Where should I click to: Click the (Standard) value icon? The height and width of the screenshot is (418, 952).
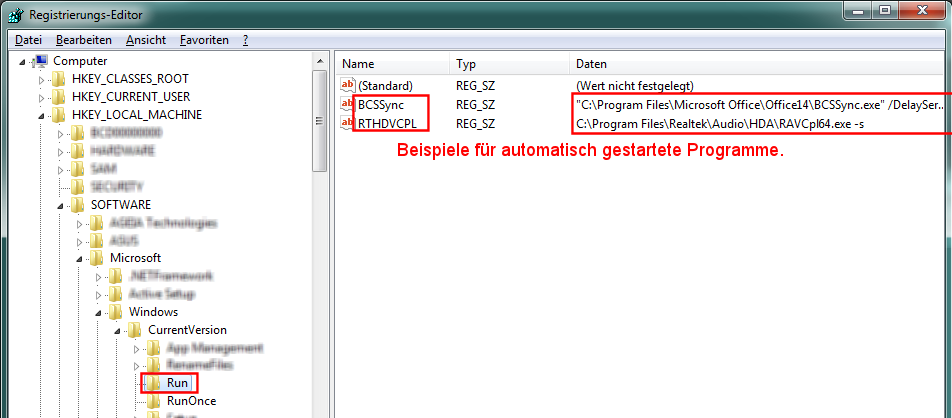click(x=348, y=86)
